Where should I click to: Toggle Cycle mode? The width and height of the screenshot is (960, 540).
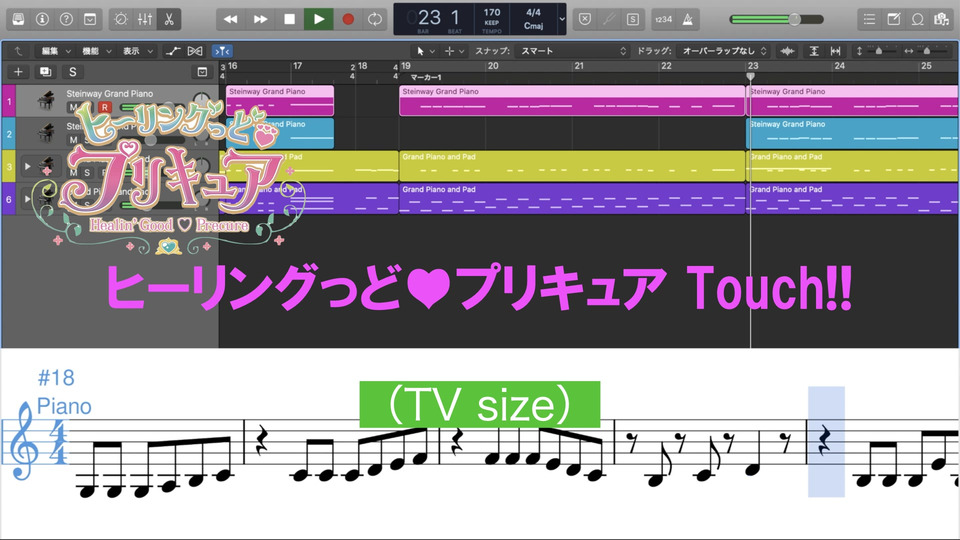click(x=375, y=20)
